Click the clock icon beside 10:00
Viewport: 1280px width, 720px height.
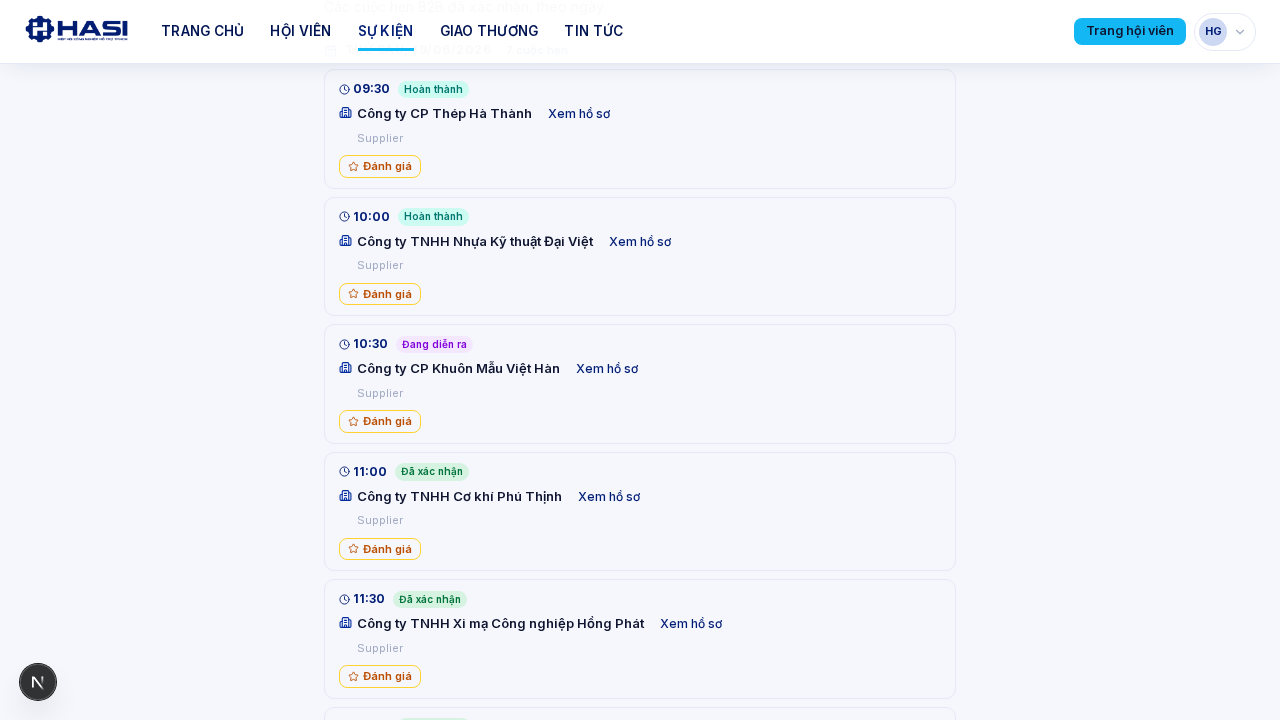pyautogui.click(x=345, y=217)
